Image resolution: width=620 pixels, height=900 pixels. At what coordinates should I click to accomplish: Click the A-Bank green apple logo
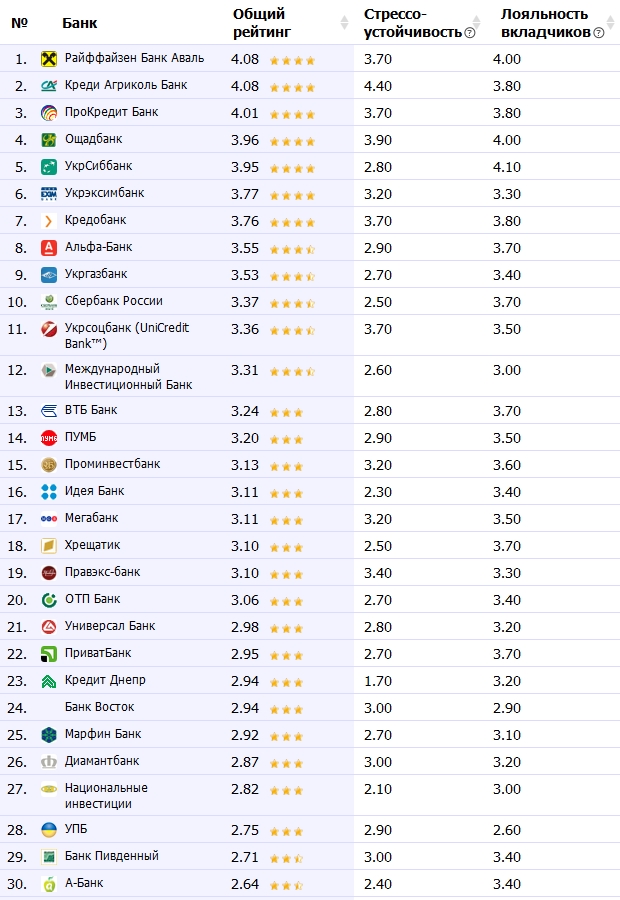pos(49,883)
